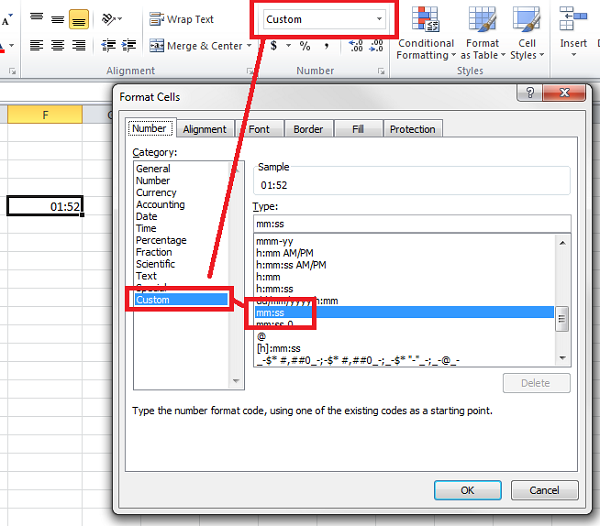Image resolution: width=600 pixels, height=526 pixels.
Task: Choose h:mm AM/PM format type
Action: click(x=404, y=253)
